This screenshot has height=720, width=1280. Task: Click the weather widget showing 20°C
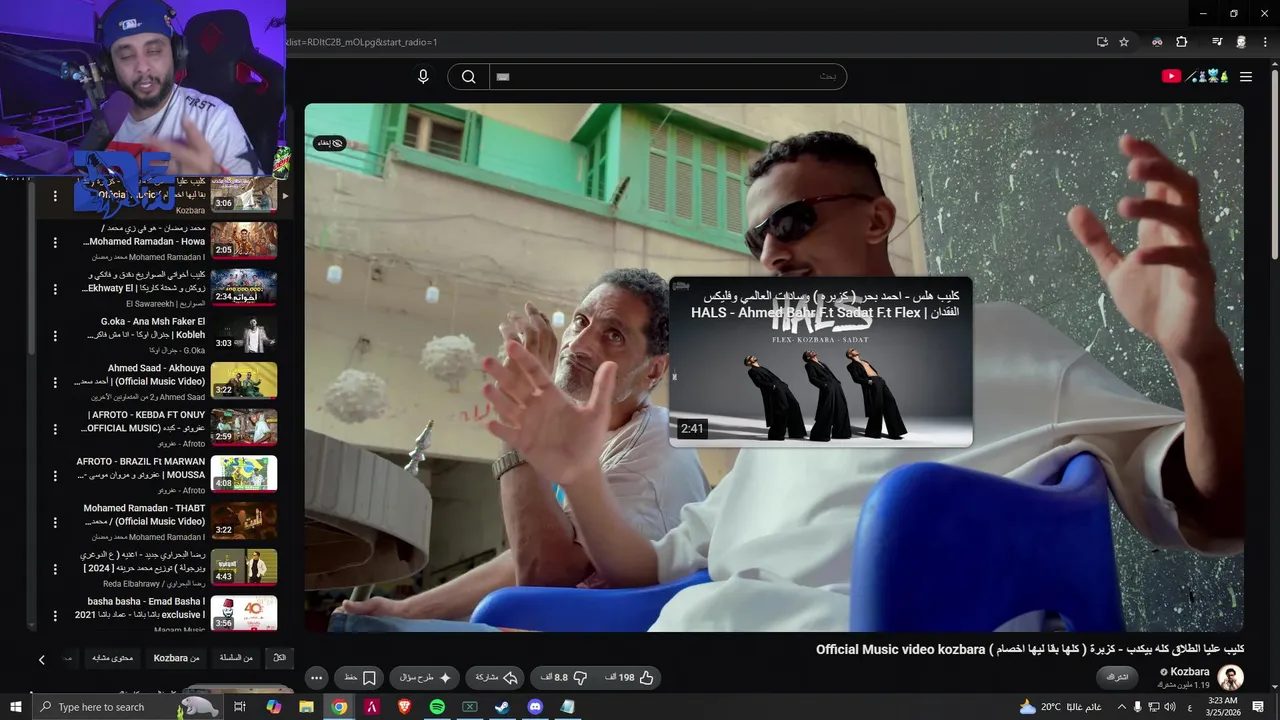1060,707
